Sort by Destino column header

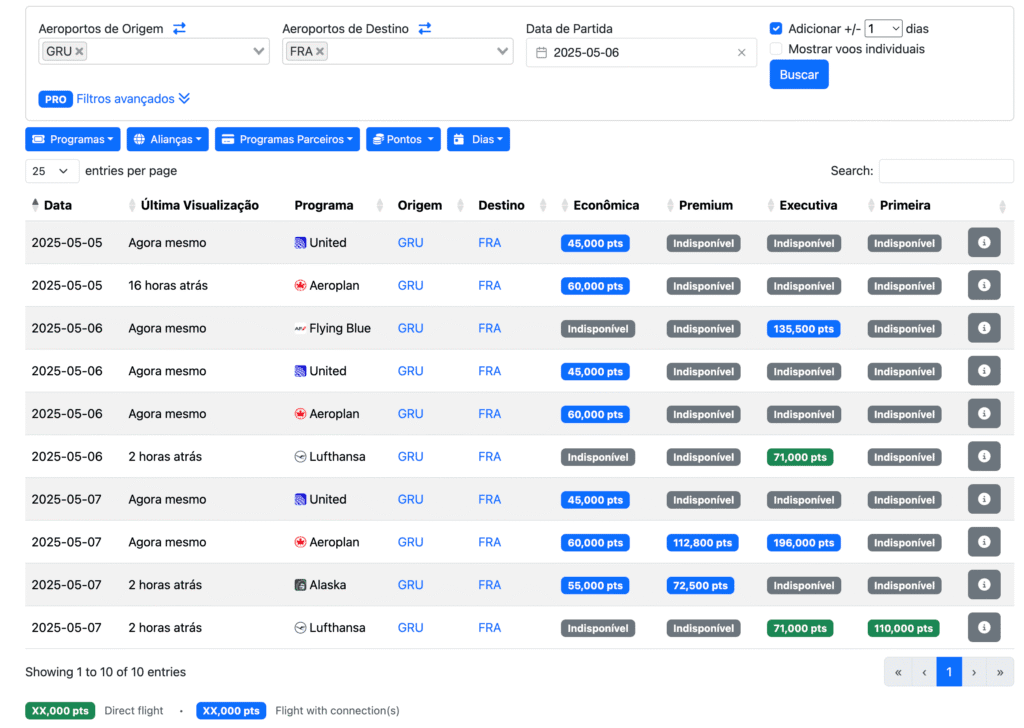click(502, 205)
